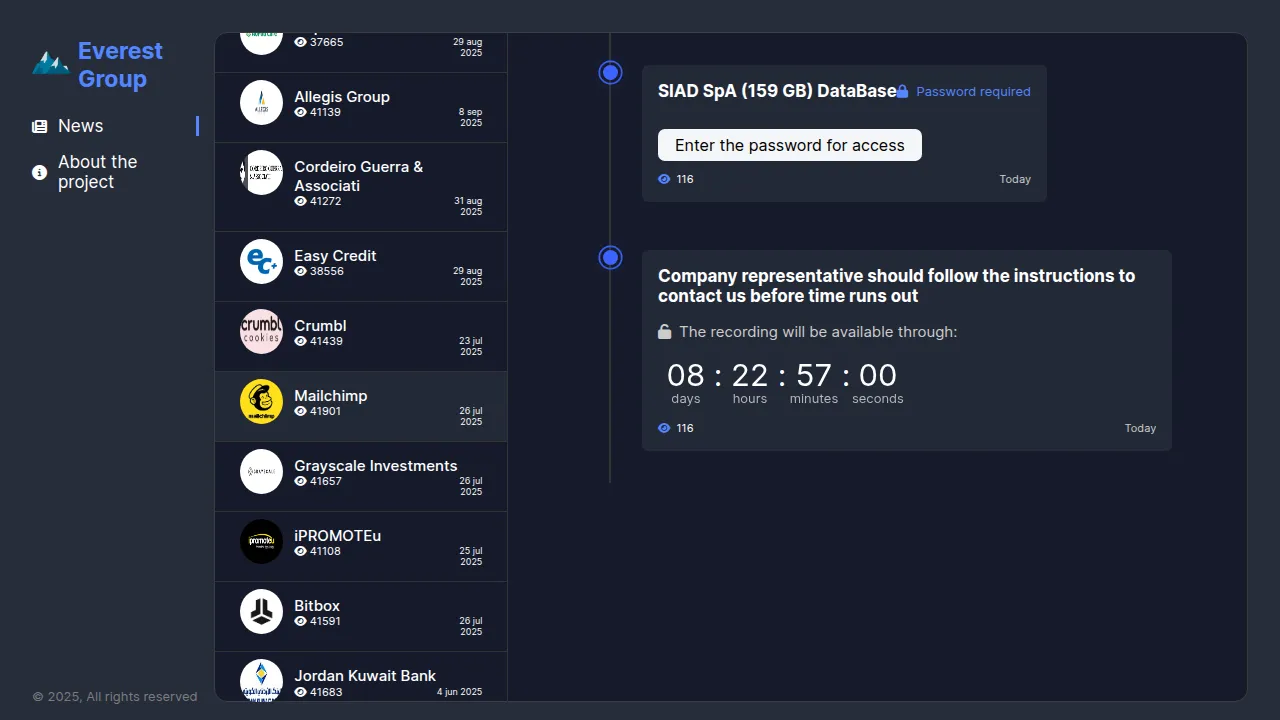Click the newspaper icon beside News
The width and height of the screenshot is (1280, 720).
[40, 126]
